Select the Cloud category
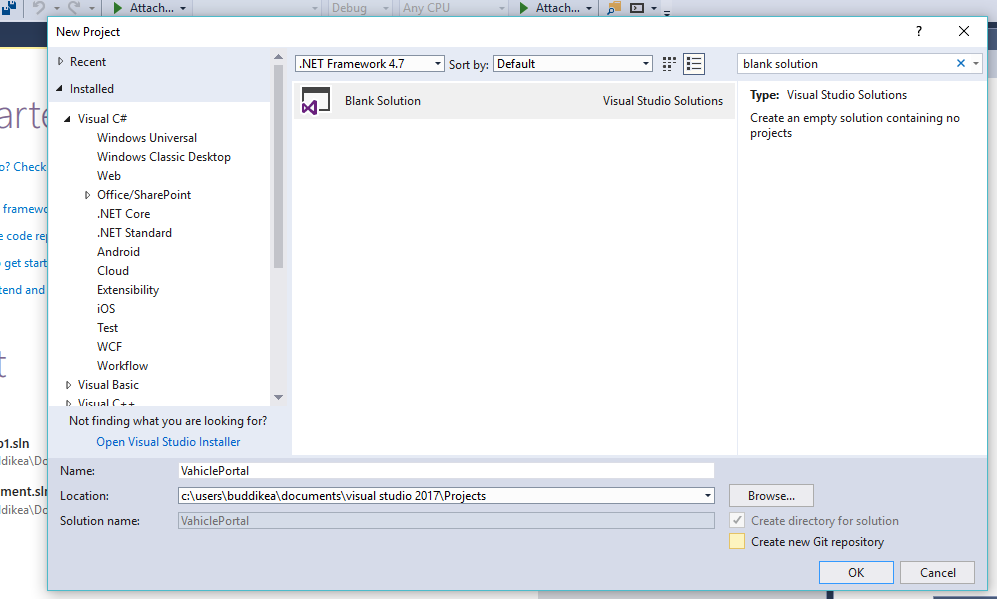Image resolution: width=997 pixels, height=599 pixels. click(113, 271)
